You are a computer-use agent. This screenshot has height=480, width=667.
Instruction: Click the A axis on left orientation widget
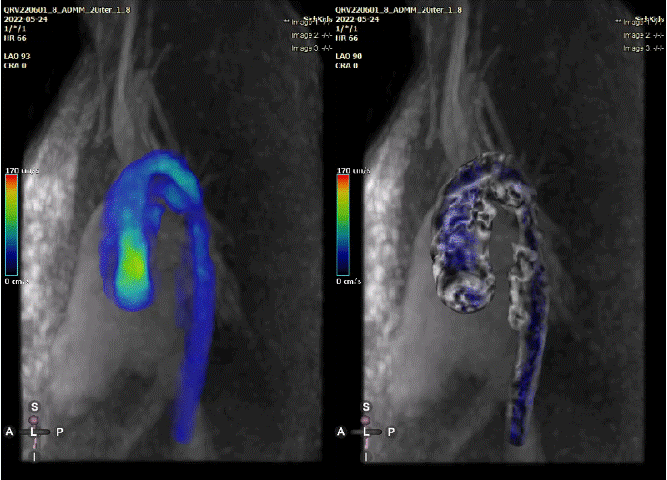point(10,432)
